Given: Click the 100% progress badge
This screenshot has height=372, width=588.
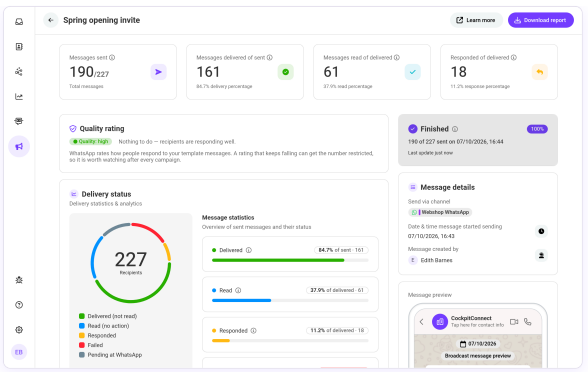Looking at the screenshot, I should coord(537,129).
